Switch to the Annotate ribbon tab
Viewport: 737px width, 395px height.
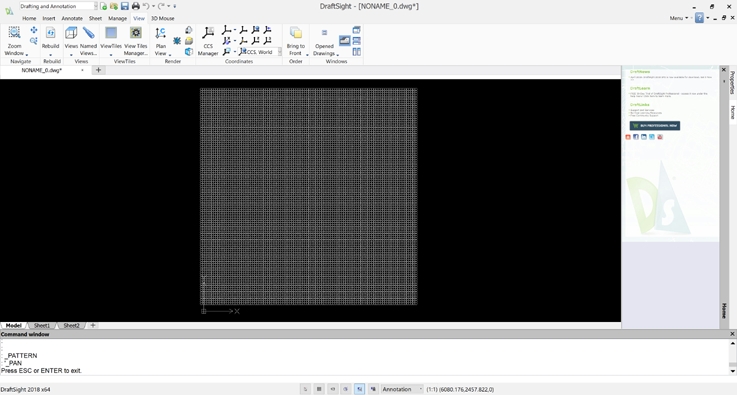(x=72, y=18)
